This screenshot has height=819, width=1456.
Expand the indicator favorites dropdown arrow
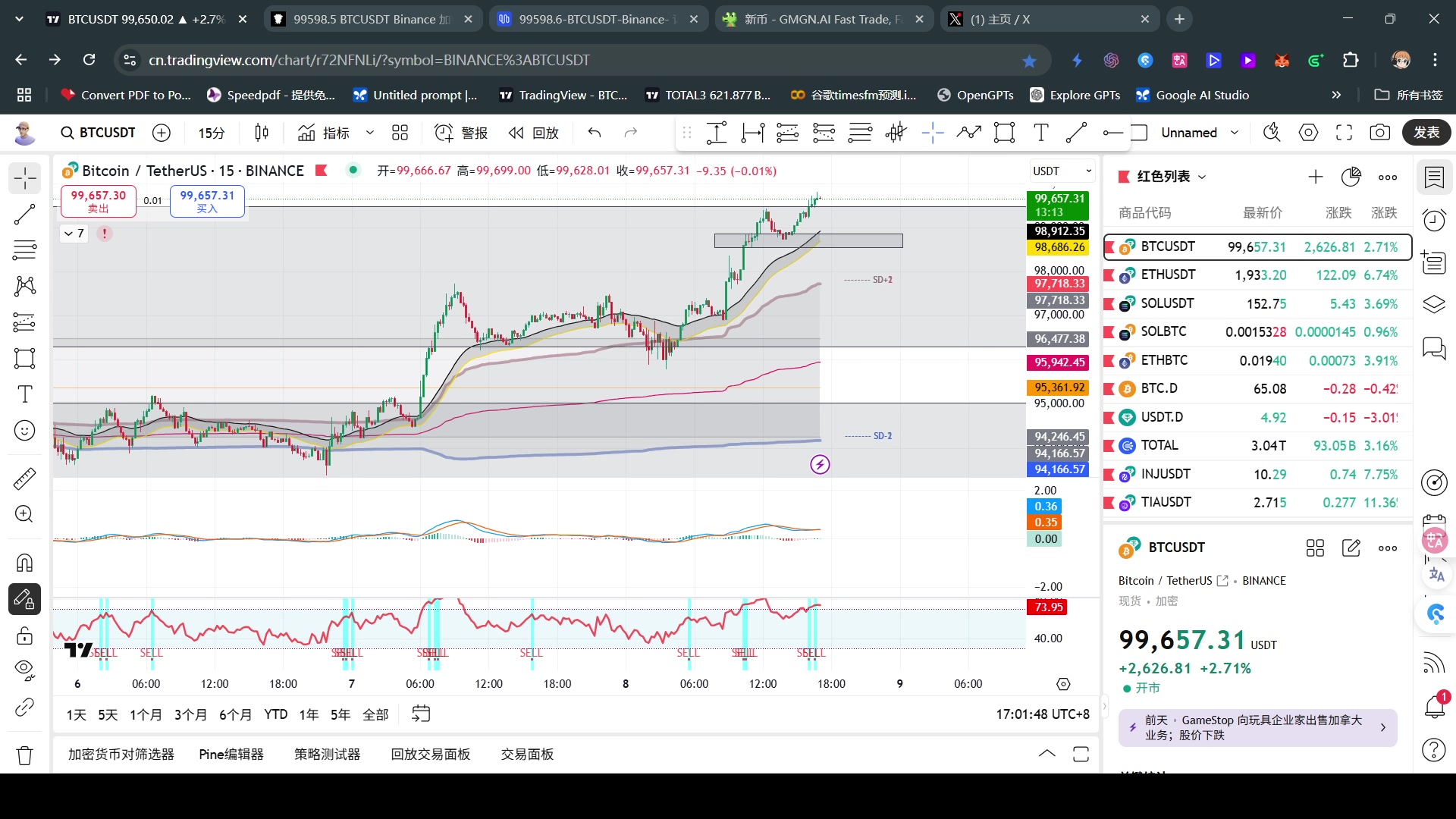click(x=370, y=133)
